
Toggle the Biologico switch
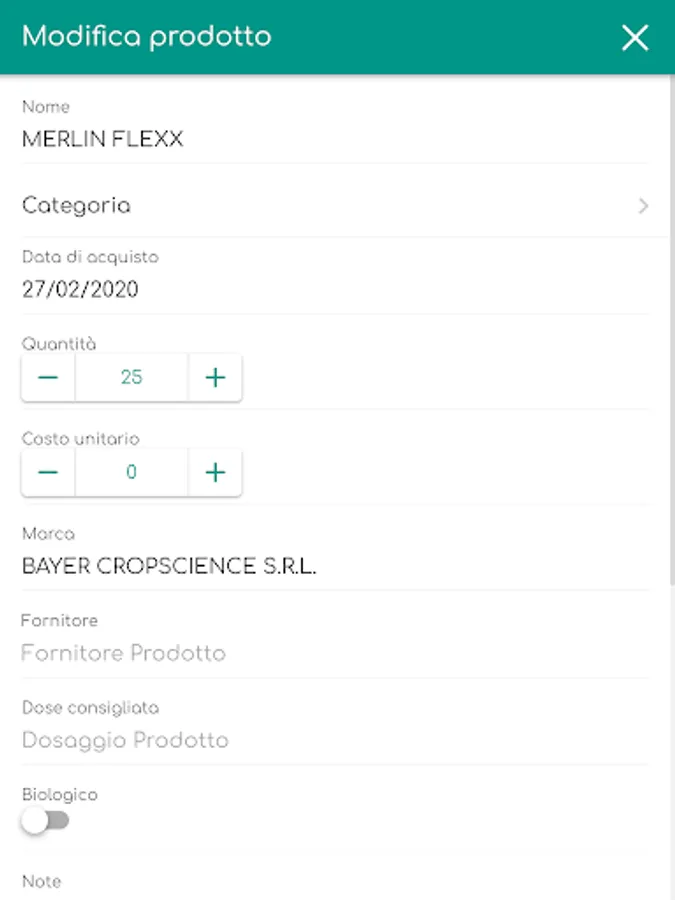pos(45,821)
